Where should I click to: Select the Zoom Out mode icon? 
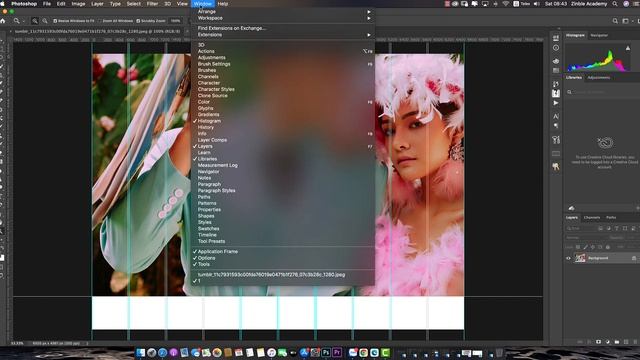[x=44, y=21]
